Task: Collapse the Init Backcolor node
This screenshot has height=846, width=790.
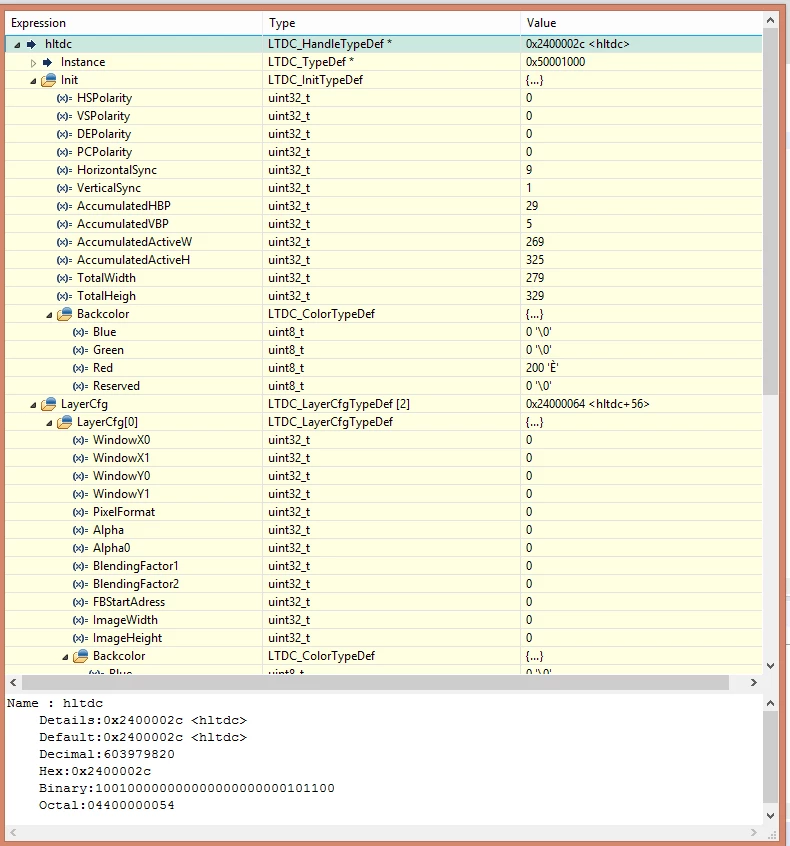Action: (x=50, y=315)
